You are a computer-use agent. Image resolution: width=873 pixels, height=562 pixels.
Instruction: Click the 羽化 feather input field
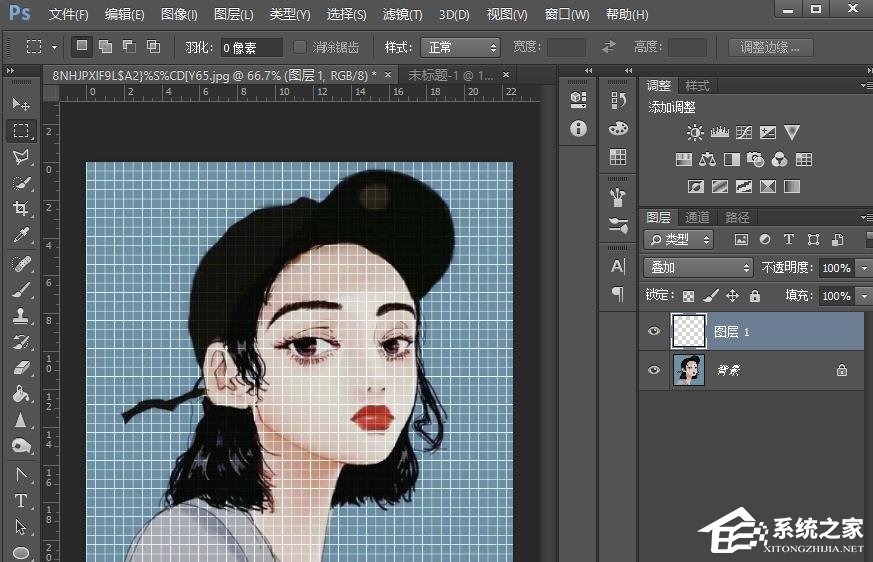[x=252, y=47]
